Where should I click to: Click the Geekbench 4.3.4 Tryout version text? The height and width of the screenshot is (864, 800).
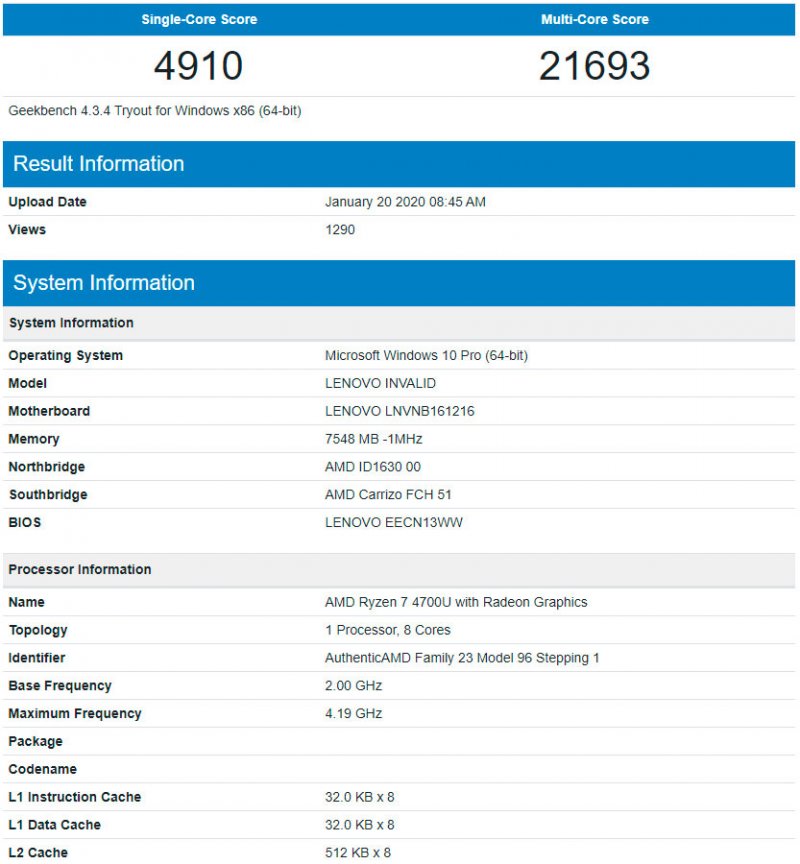pos(155,111)
